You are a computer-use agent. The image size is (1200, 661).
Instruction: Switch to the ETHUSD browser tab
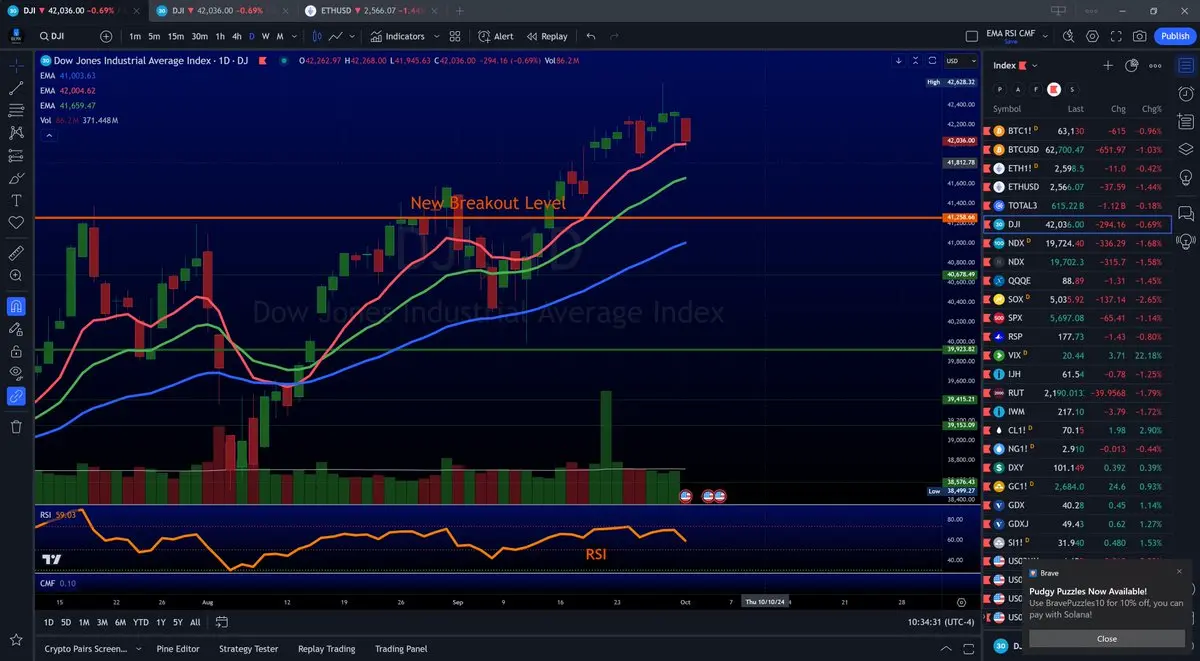(370, 10)
